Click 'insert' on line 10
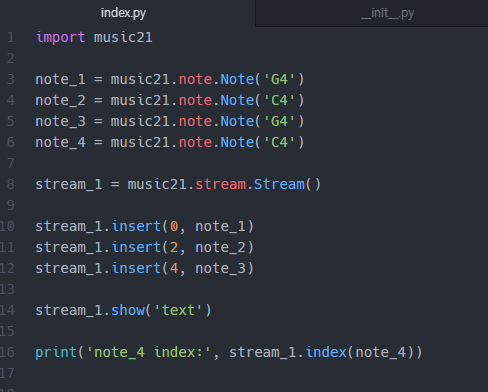This screenshot has width=488, height=392. click(136, 226)
